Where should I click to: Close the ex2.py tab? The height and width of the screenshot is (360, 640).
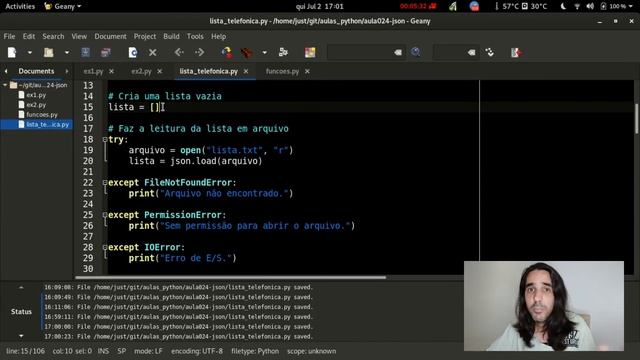pos(160,71)
